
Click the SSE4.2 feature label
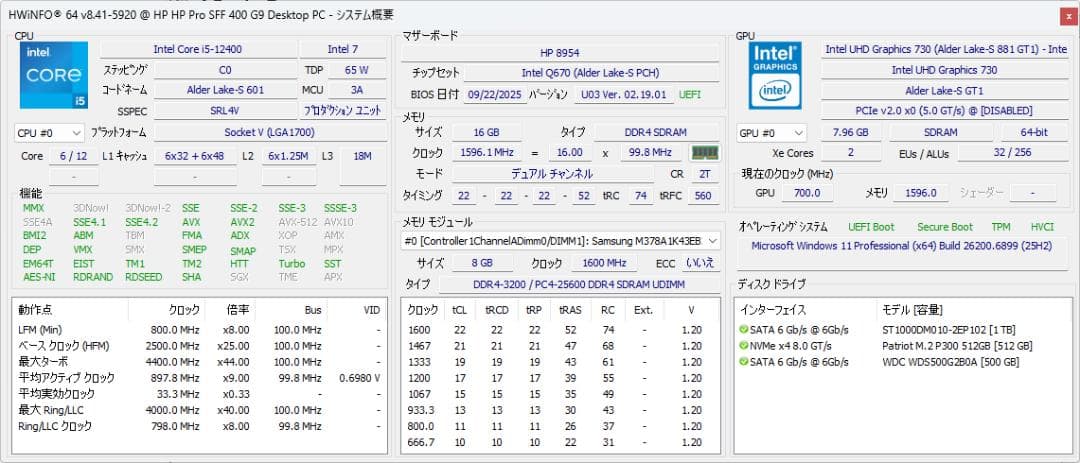(141, 222)
